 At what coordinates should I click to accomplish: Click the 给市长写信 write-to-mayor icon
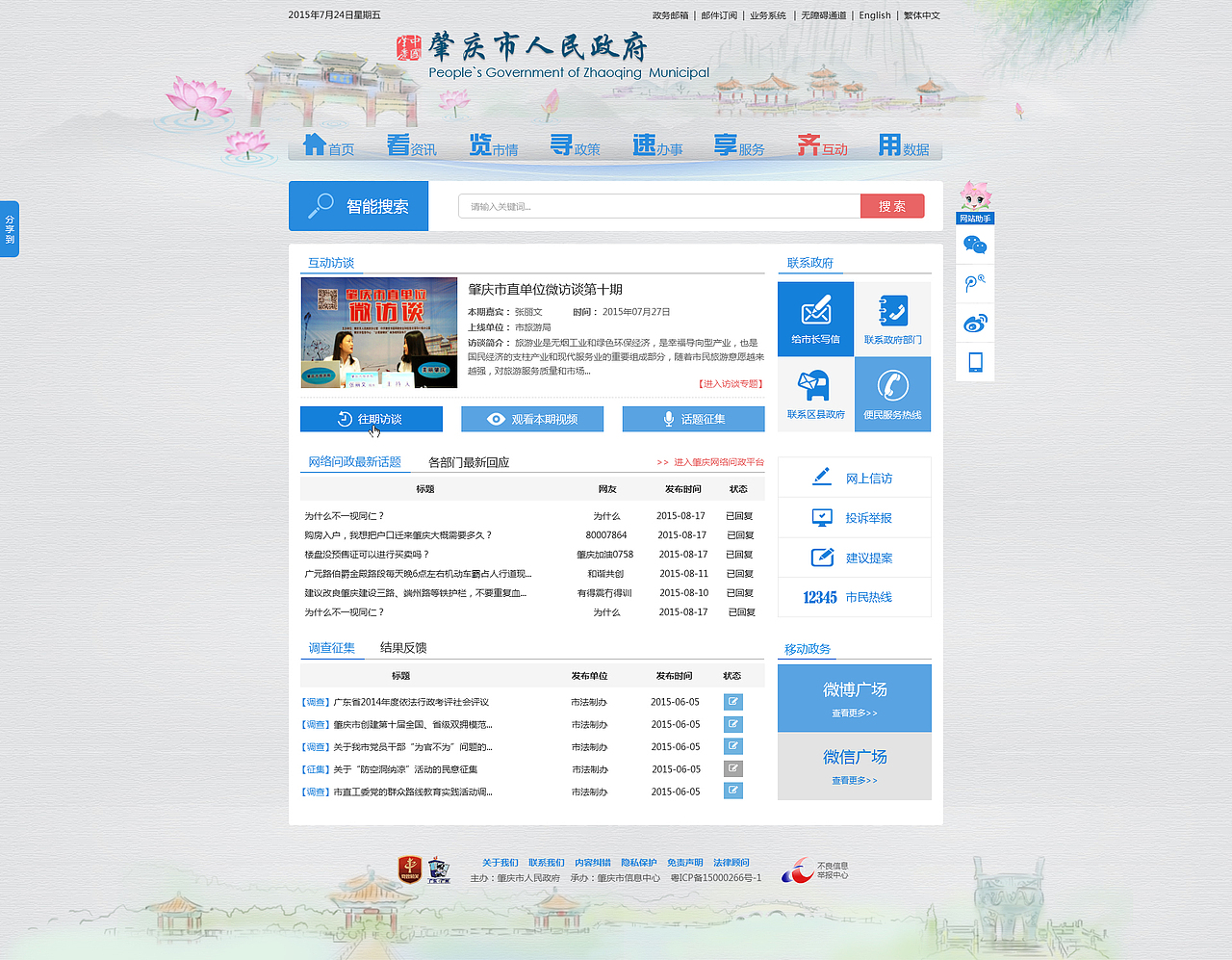(x=815, y=310)
